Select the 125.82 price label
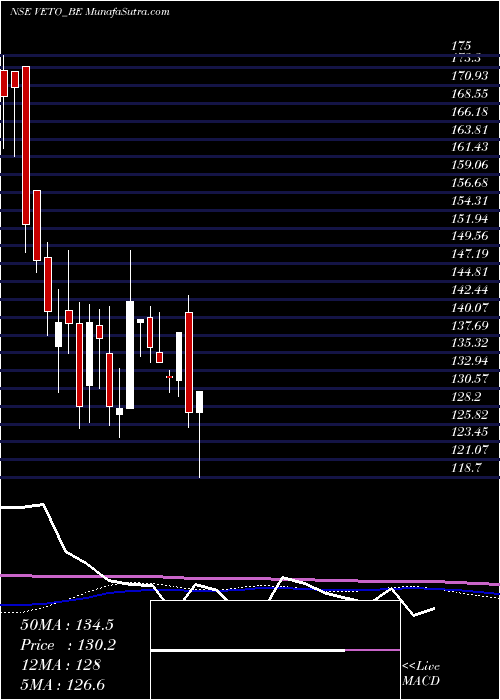Image resolution: width=500 pixels, height=700 pixels. 470,415
